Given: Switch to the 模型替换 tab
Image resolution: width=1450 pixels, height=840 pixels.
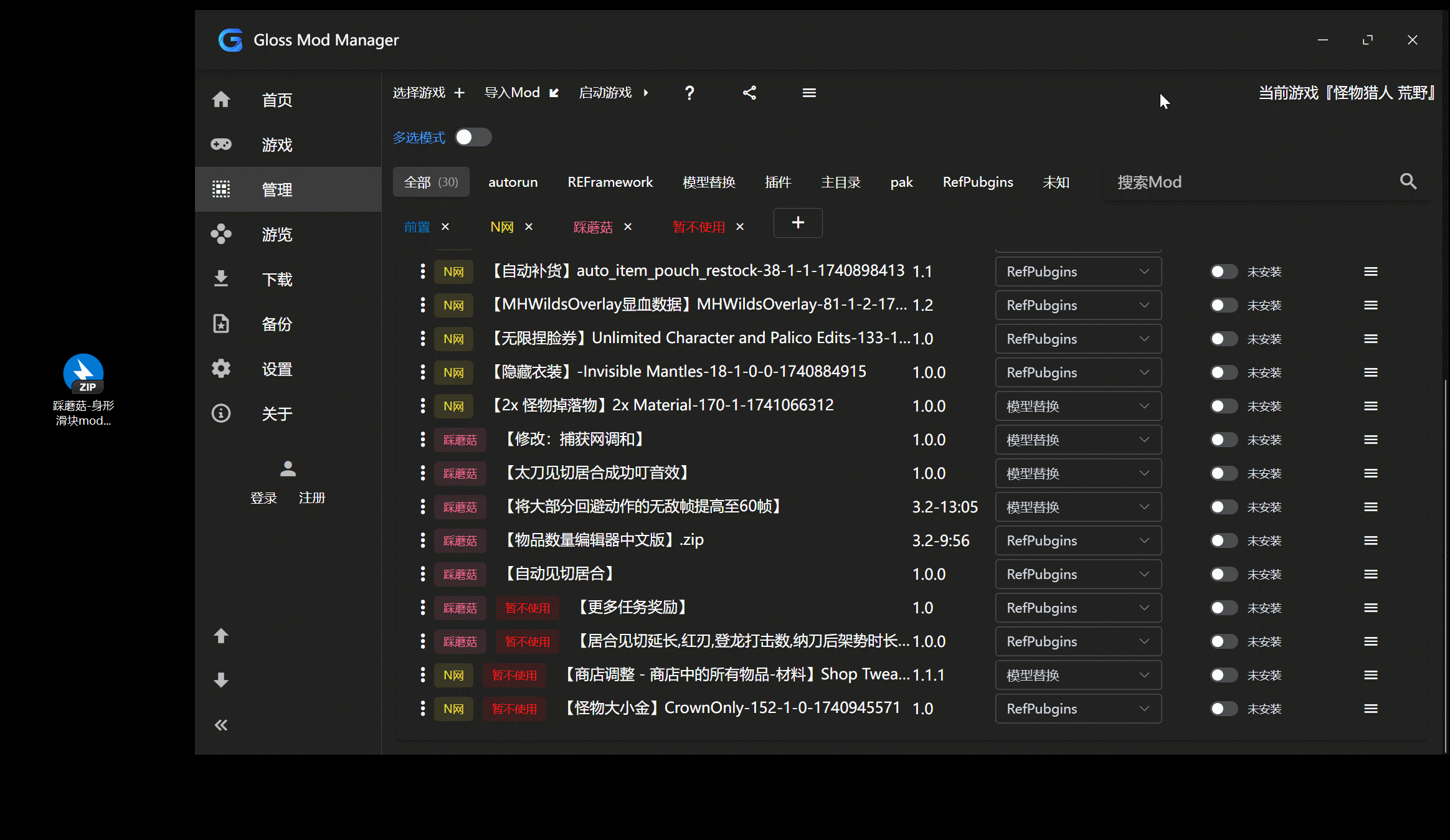Looking at the screenshot, I should pyautogui.click(x=709, y=182).
